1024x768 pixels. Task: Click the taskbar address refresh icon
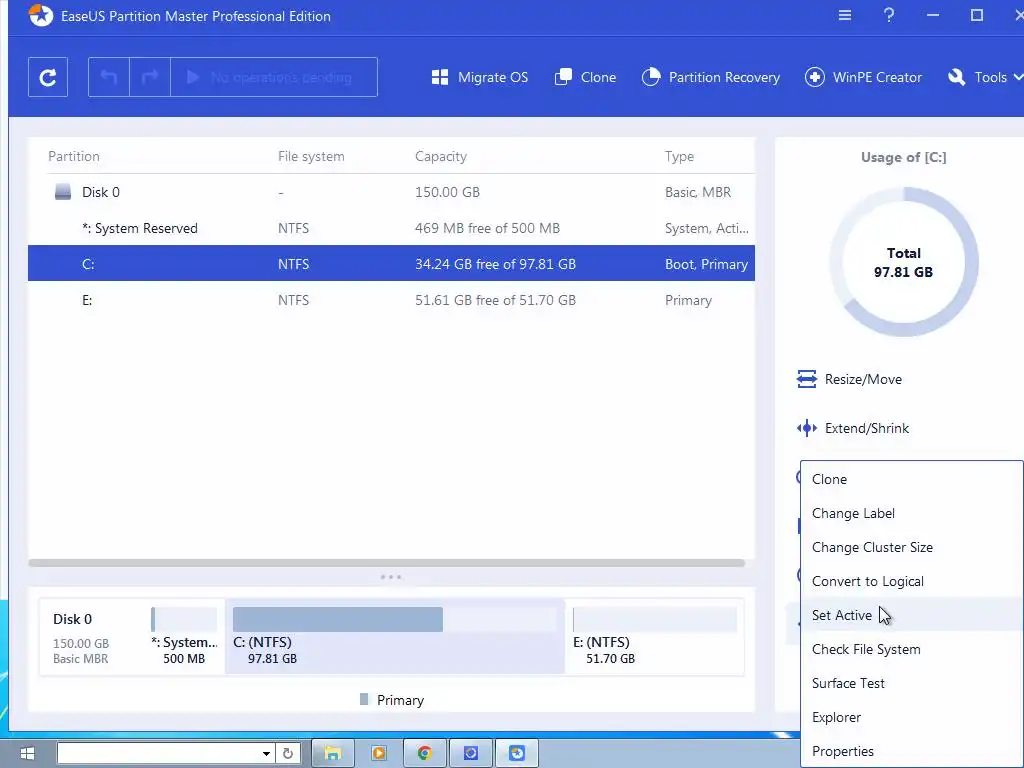(288, 753)
